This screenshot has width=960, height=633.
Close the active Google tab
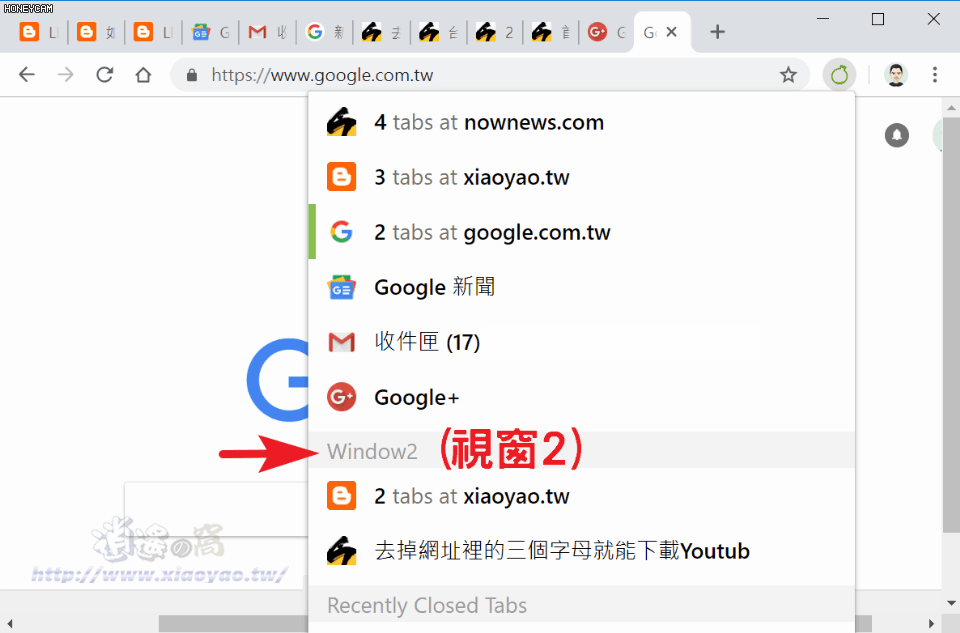click(672, 32)
